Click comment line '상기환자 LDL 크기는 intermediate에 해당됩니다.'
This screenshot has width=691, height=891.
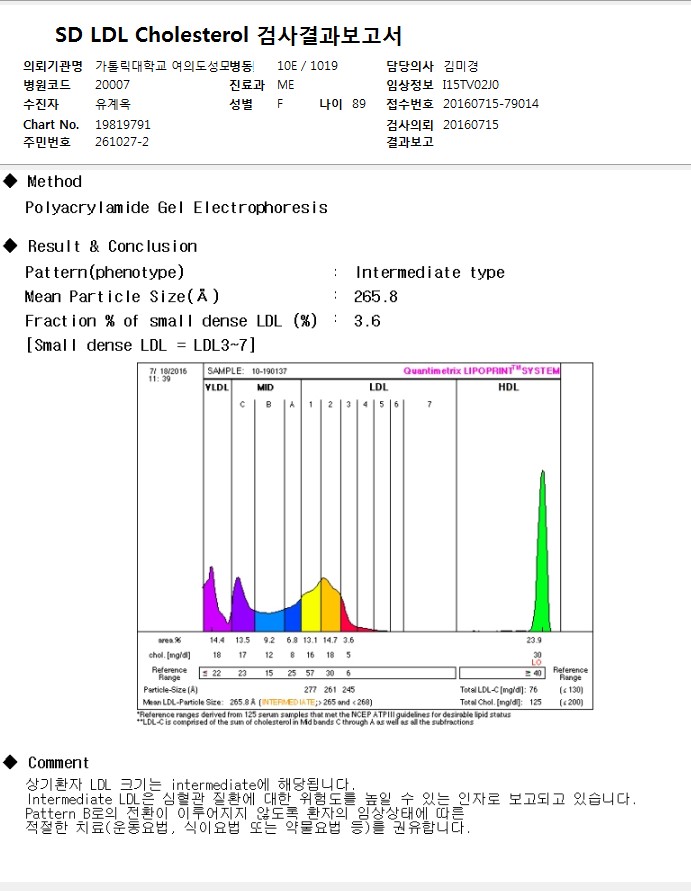190,785
